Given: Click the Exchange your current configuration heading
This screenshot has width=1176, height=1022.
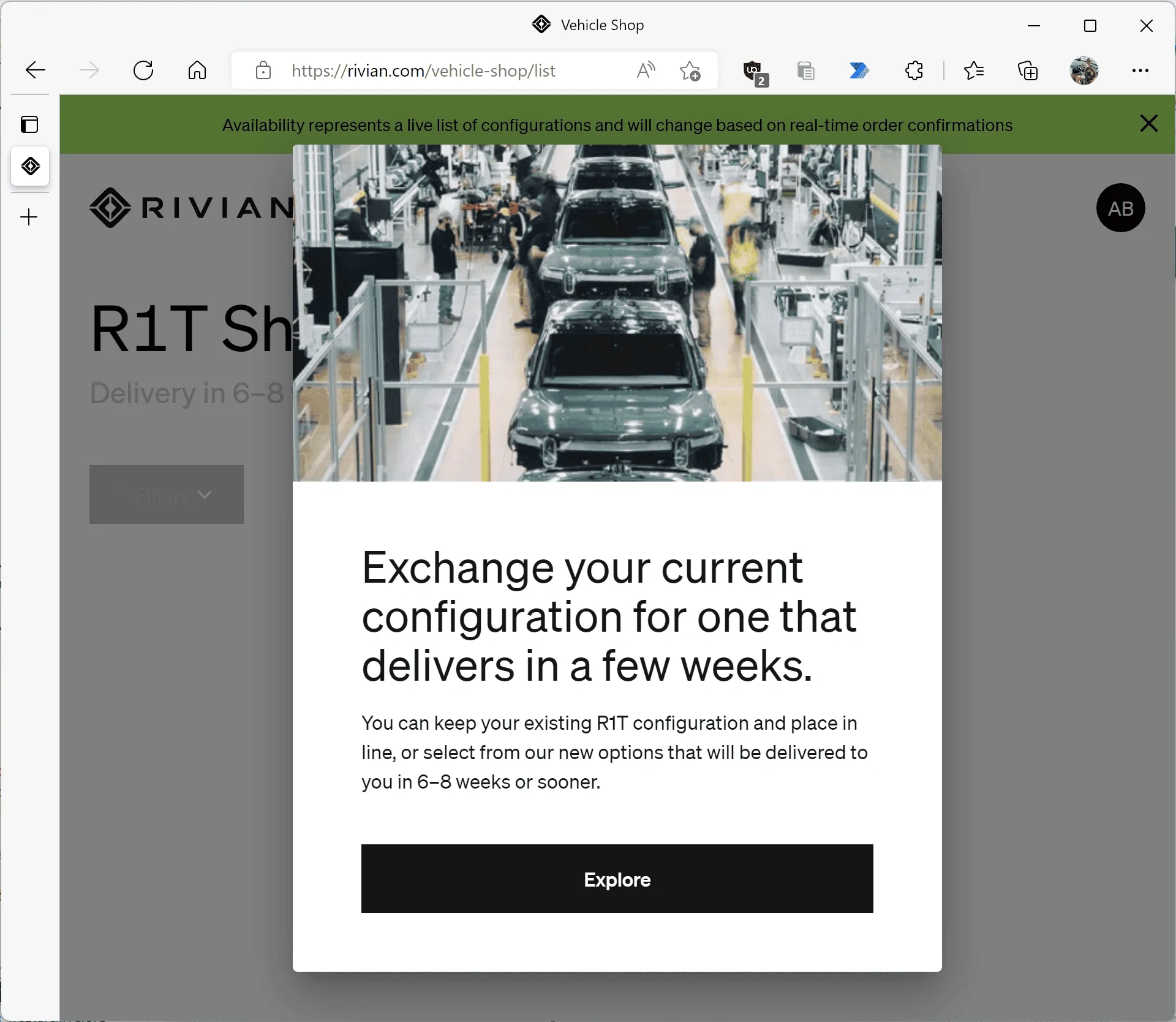Looking at the screenshot, I should point(609,616).
